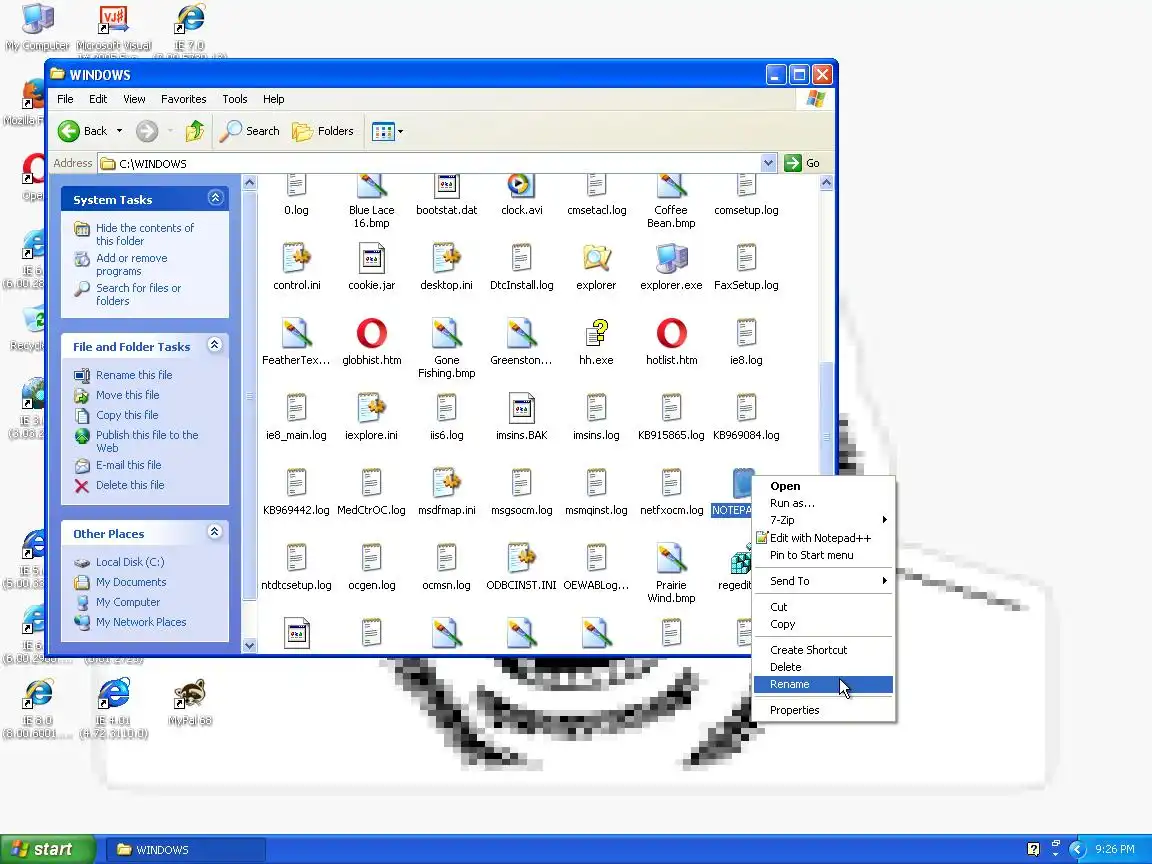Viewport: 1152px width, 864px height.
Task: Collapse the File and Folder Tasks panel
Action: (215, 345)
